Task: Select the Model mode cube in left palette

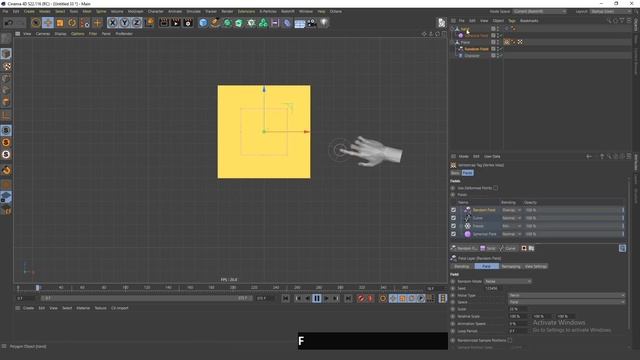Action: [x=6, y=53]
